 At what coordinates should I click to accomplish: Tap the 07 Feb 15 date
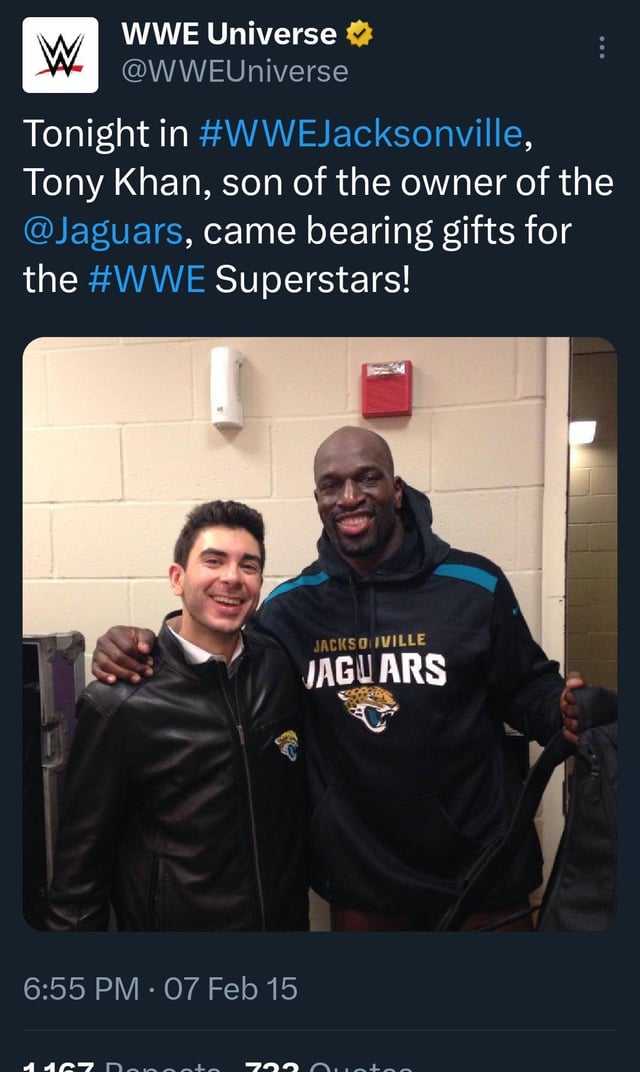coord(231,989)
